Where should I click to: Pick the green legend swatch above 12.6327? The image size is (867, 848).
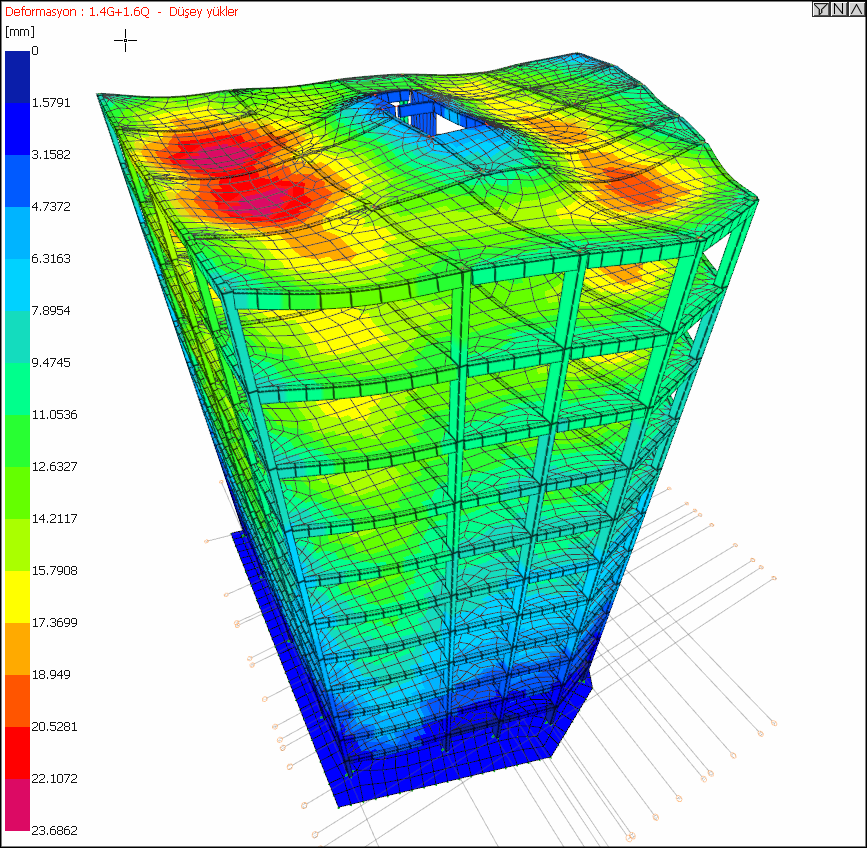(x=17, y=440)
